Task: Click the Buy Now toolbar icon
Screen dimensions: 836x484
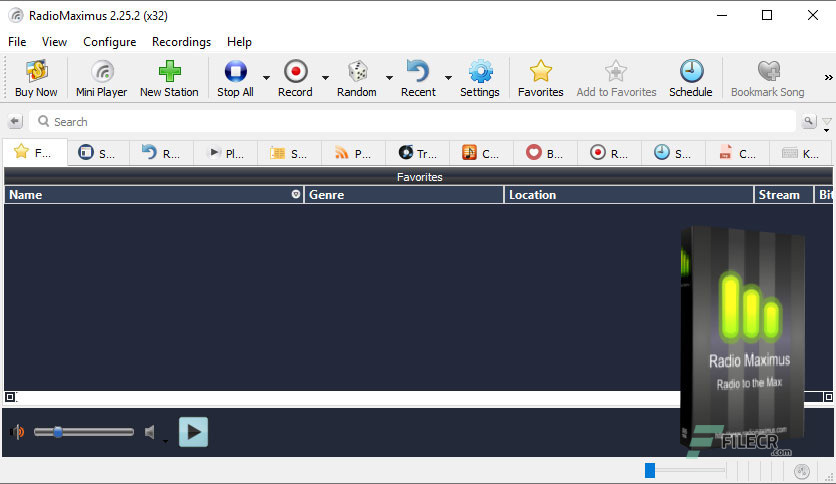Action: [36, 78]
